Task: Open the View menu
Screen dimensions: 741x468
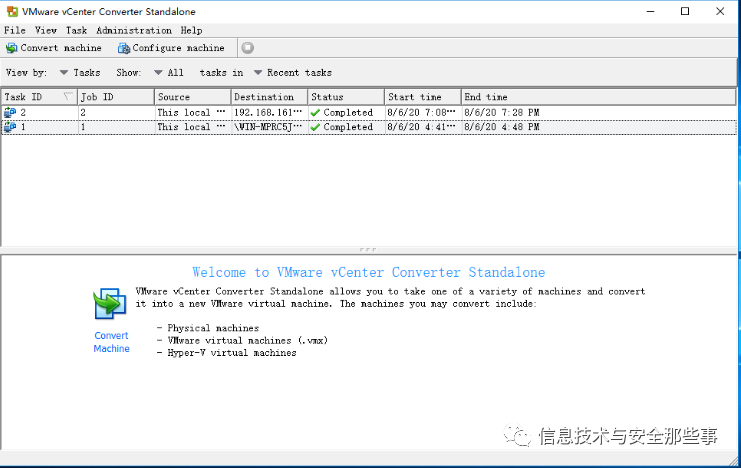Action: (45, 30)
